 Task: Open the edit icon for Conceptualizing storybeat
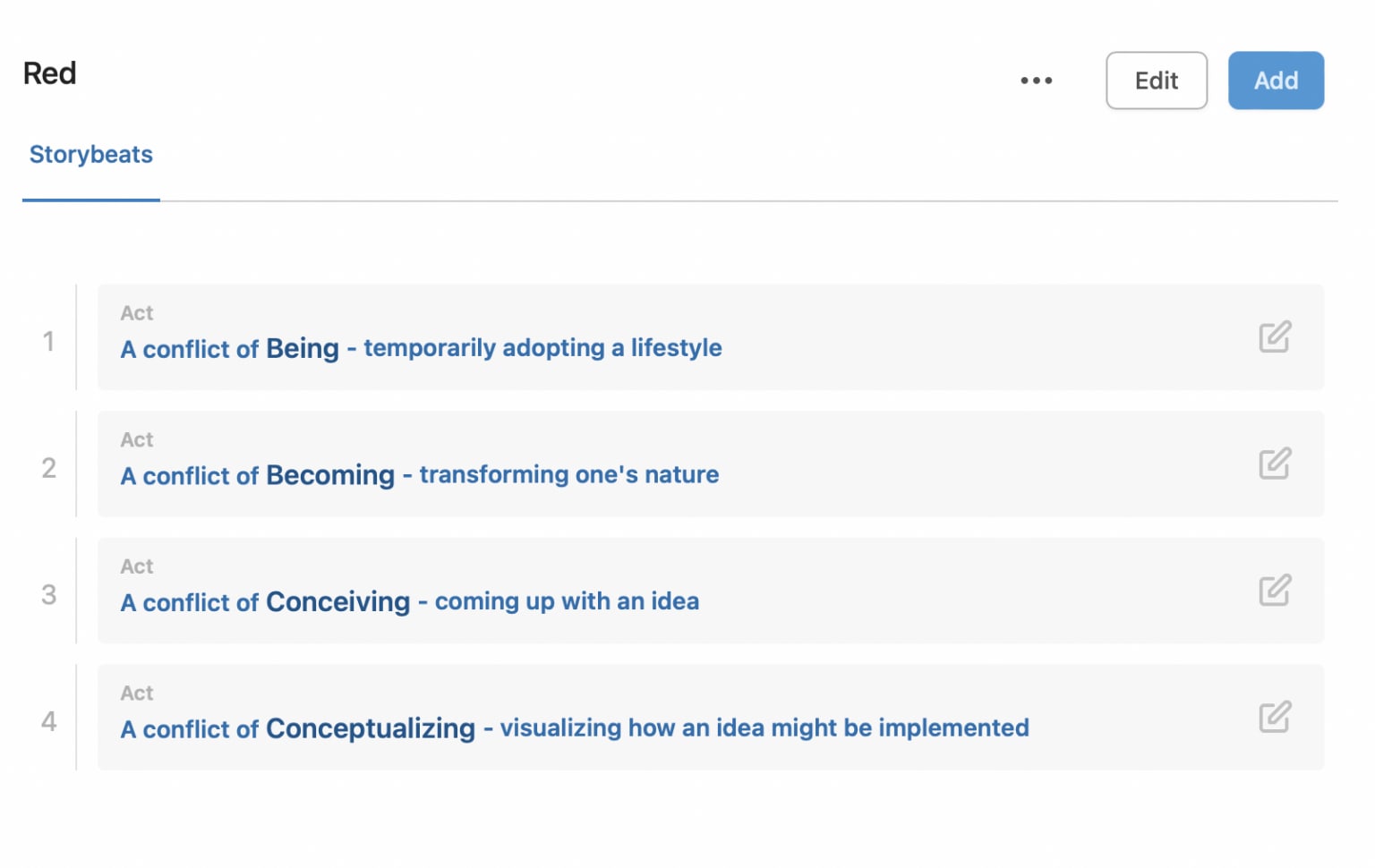pyautogui.click(x=1275, y=717)
